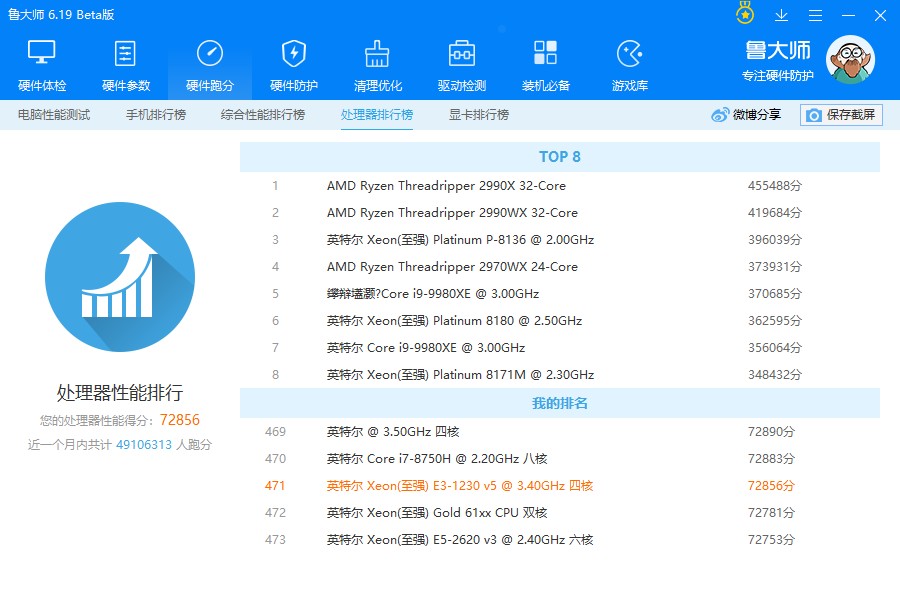Select 英特尔 @ 3.50GHz 四核 row
This screenshot has width=900, height=600.
pos(560,432)
